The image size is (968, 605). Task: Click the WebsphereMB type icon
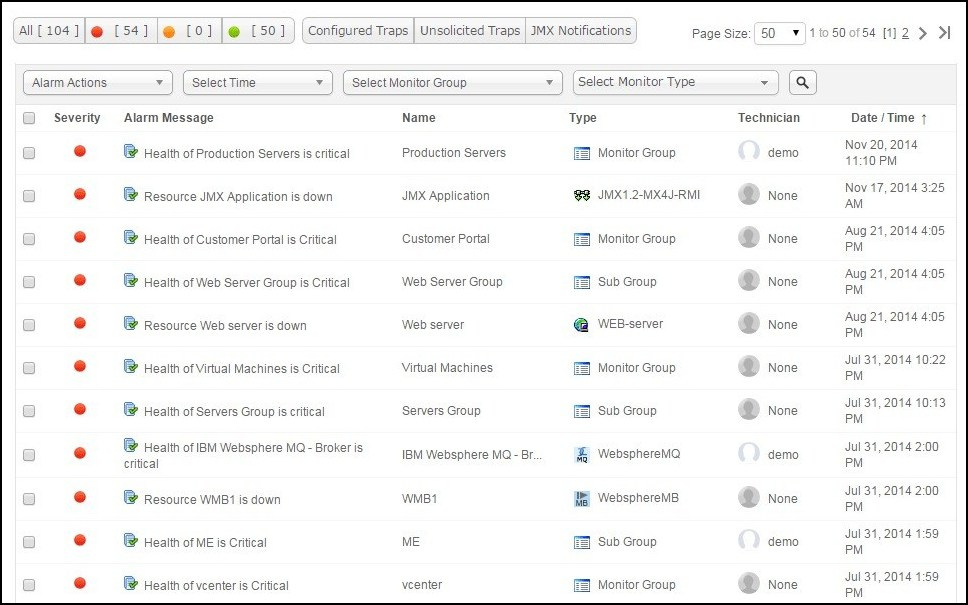click(x=582, y=499)
